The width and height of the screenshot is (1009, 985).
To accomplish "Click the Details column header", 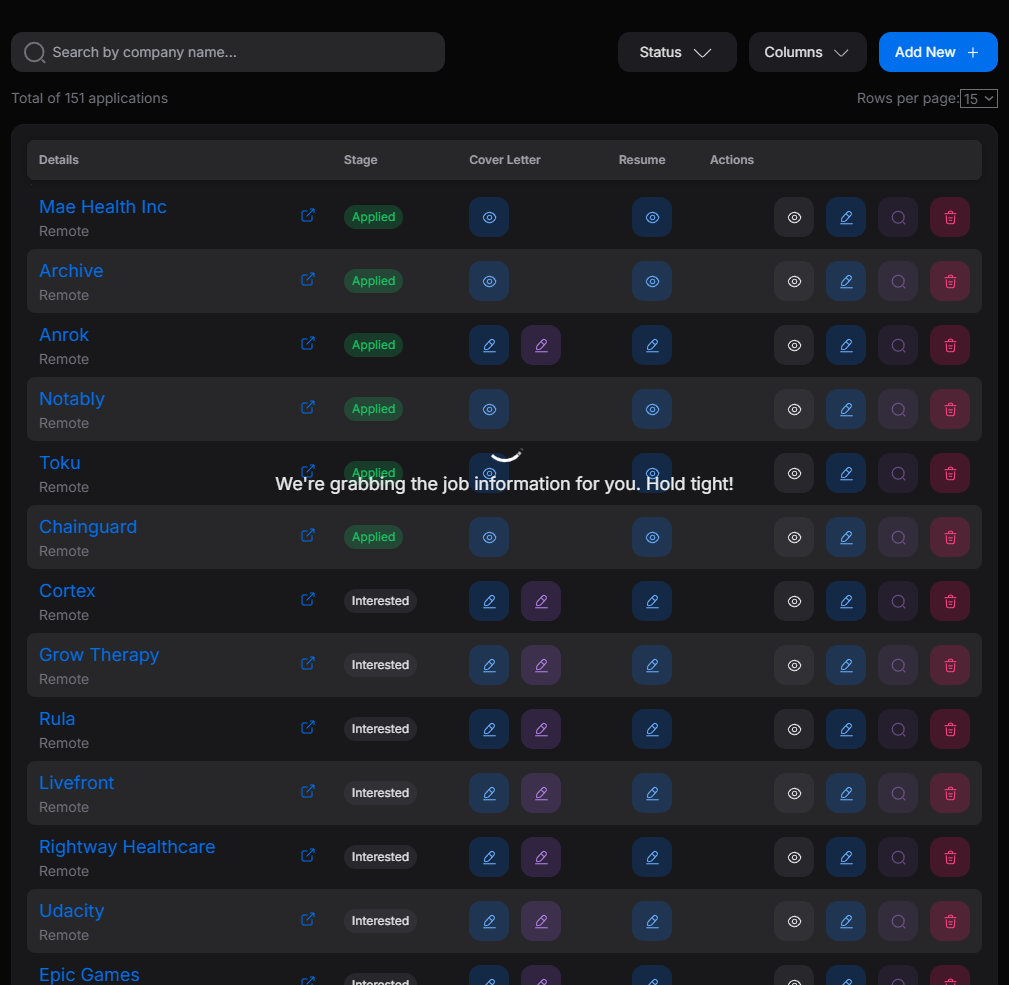I will click(59, 160).
